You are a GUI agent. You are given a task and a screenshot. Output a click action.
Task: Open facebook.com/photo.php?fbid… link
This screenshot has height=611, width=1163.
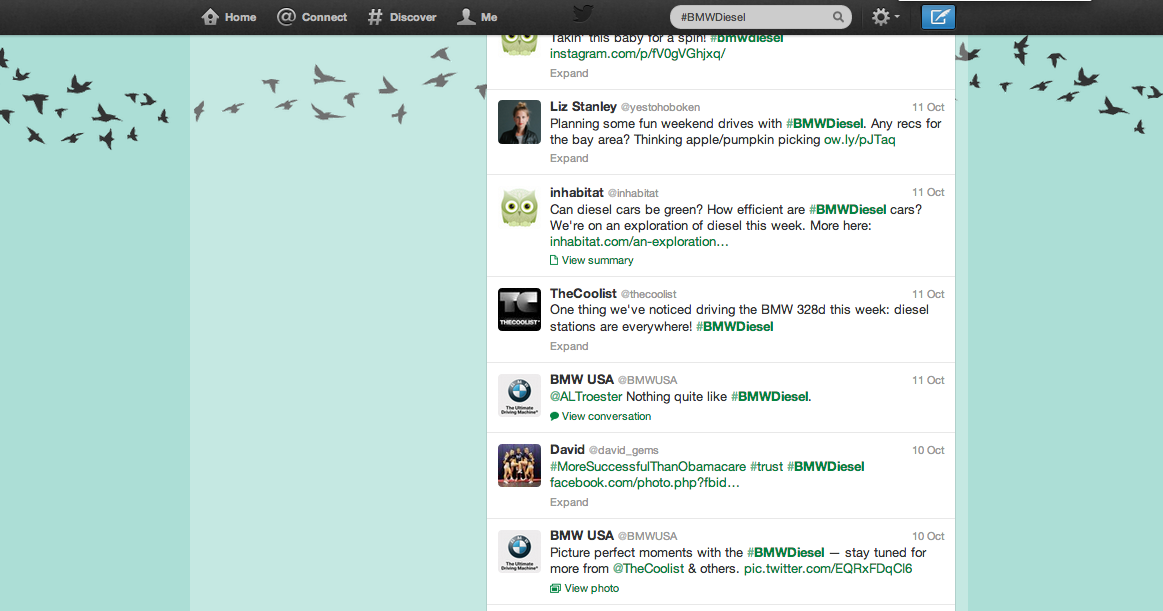645,483
